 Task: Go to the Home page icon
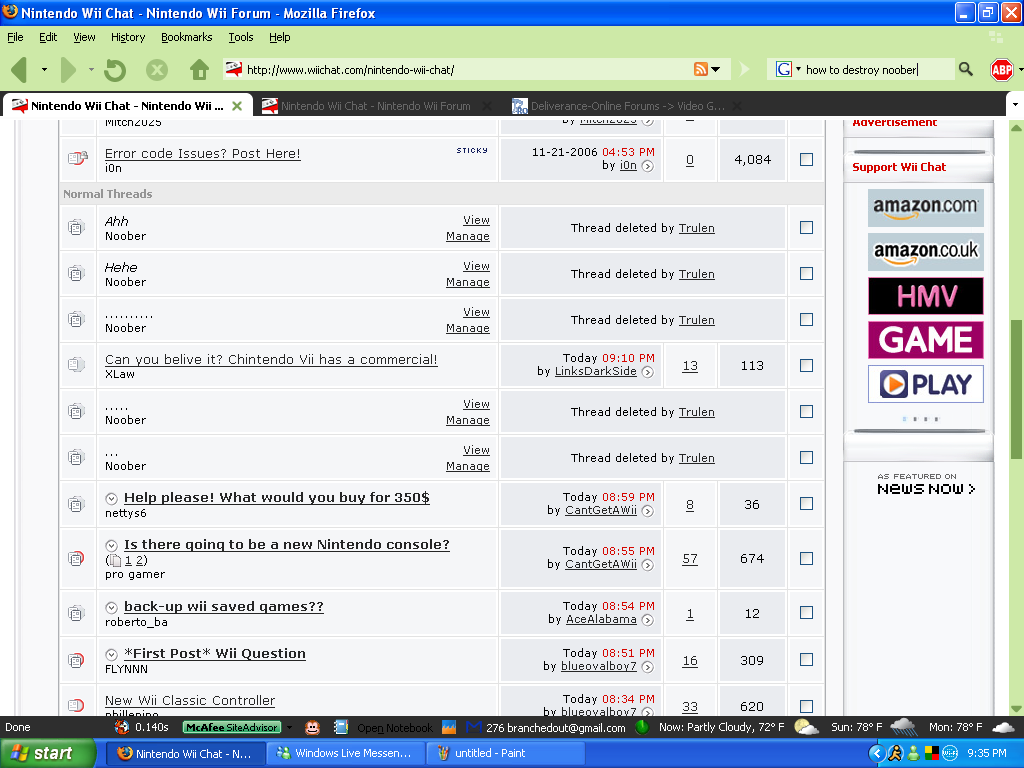[200, 69]
